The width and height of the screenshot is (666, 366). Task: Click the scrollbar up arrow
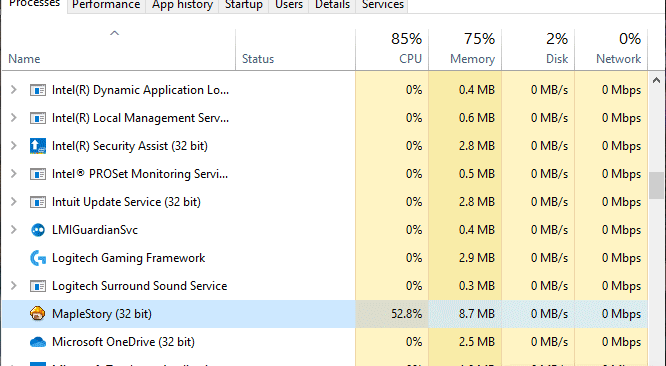point(656,80)
